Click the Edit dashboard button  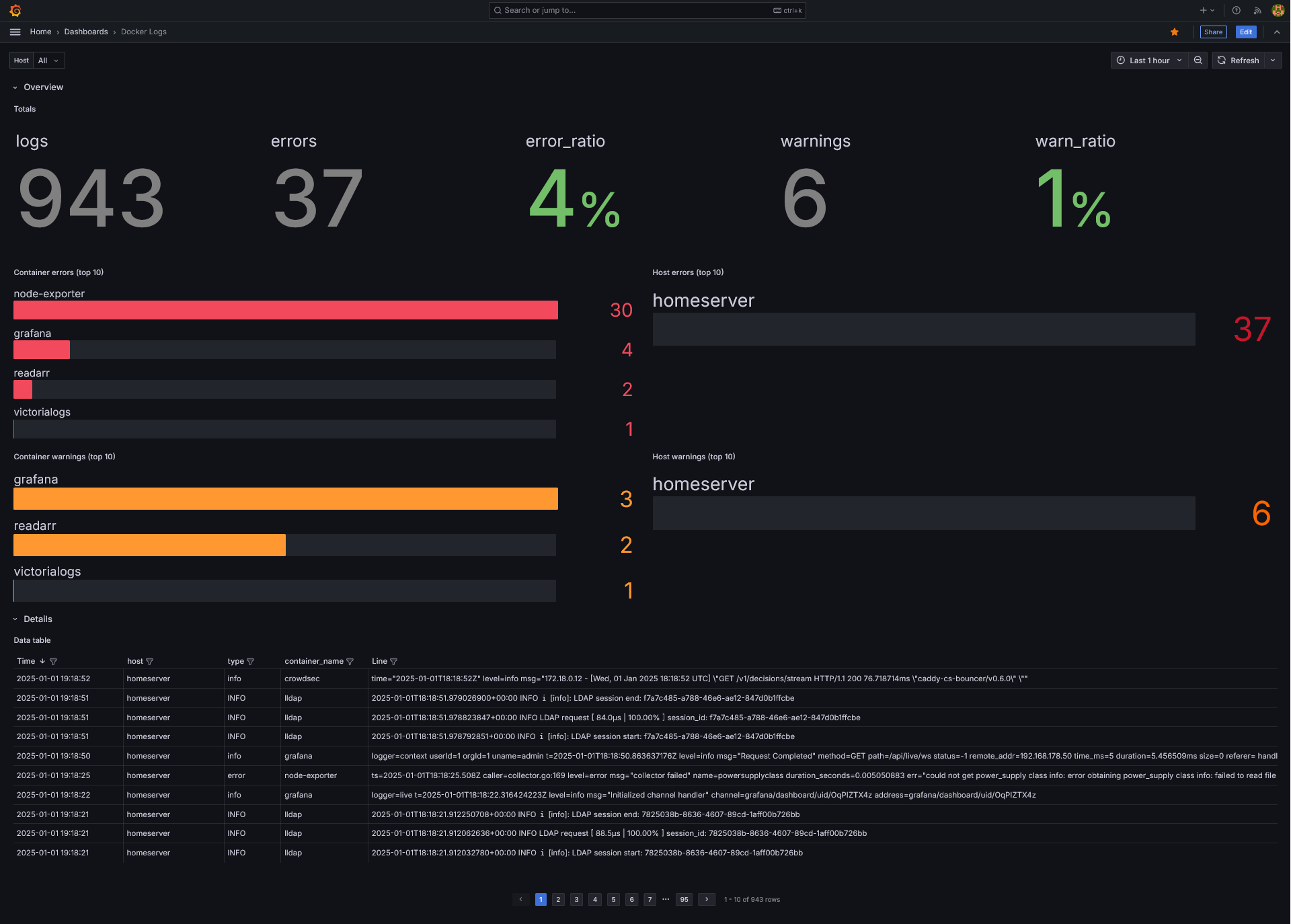(x=1245, y=32)
